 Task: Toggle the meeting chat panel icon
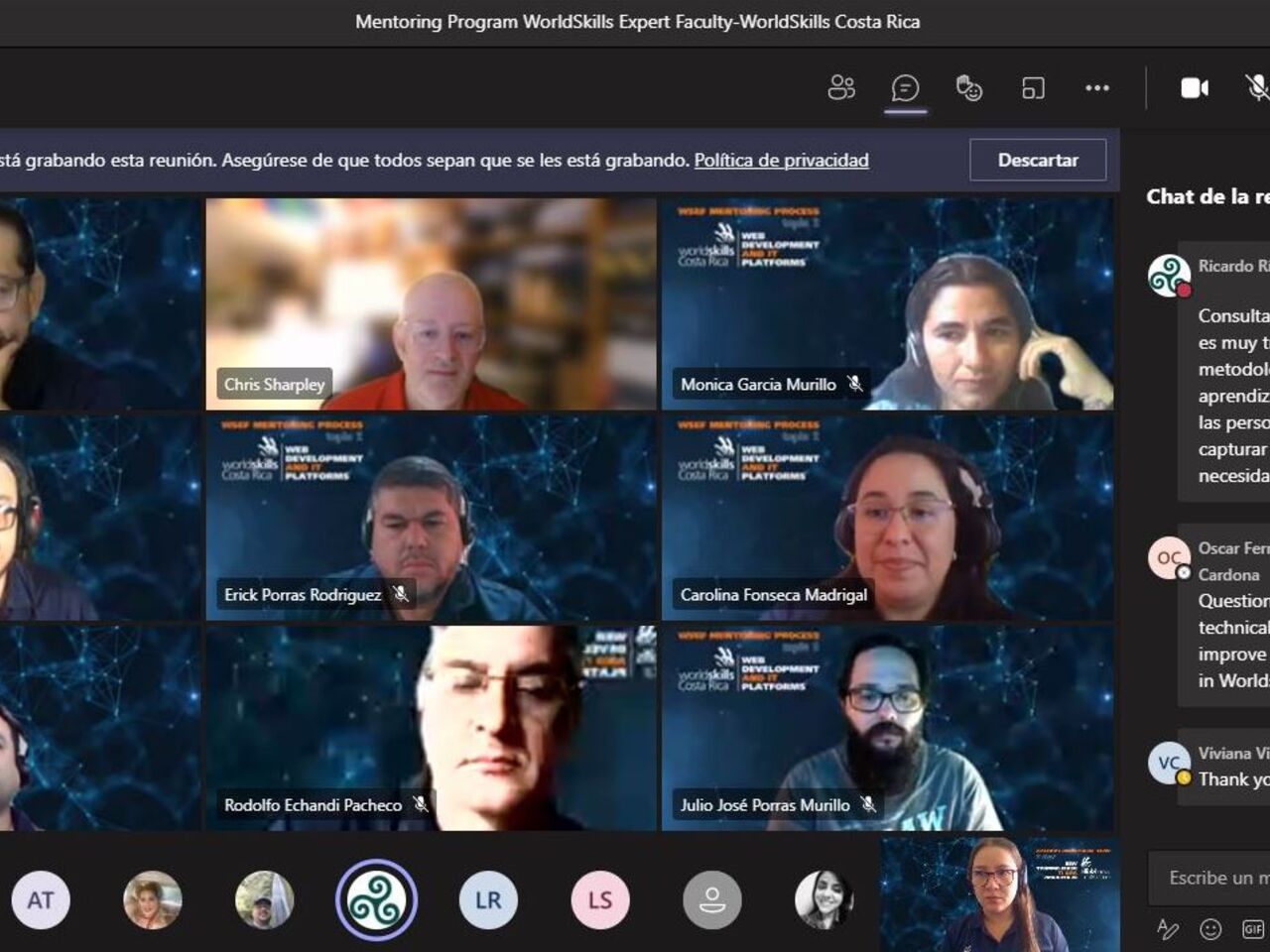point(905,88)
